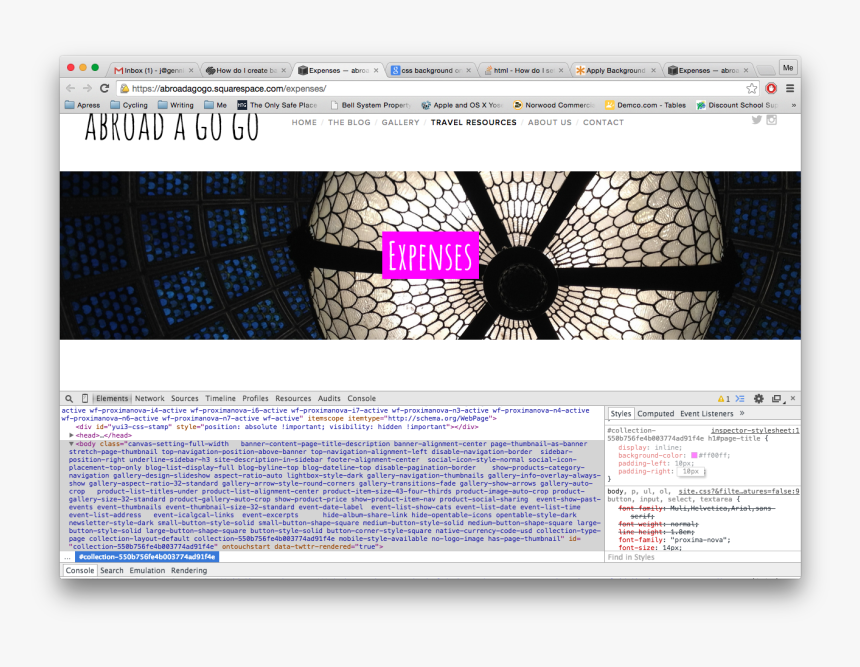This screenshot has height=667, width=860.
Task: Click the Me profile button
Action: pos(788,67)
